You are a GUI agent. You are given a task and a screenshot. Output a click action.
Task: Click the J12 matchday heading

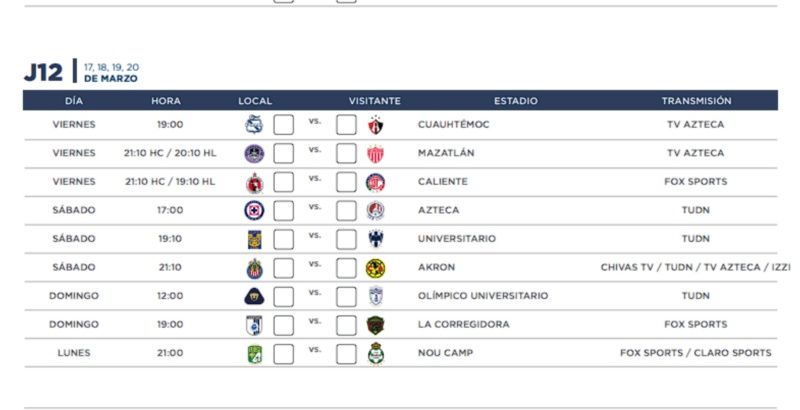(x=44, y=72)
